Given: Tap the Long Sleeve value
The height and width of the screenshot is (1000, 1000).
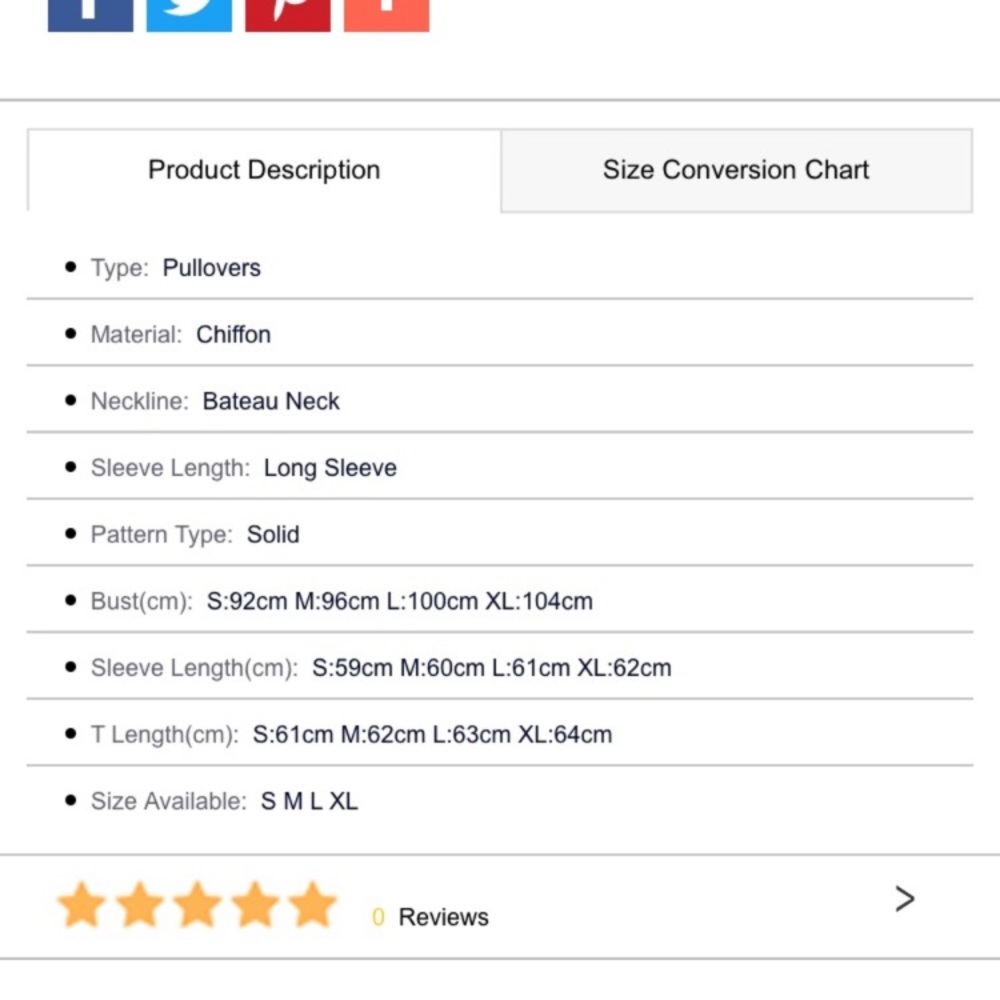Looking at the screenshot, I should coord(330,468).
